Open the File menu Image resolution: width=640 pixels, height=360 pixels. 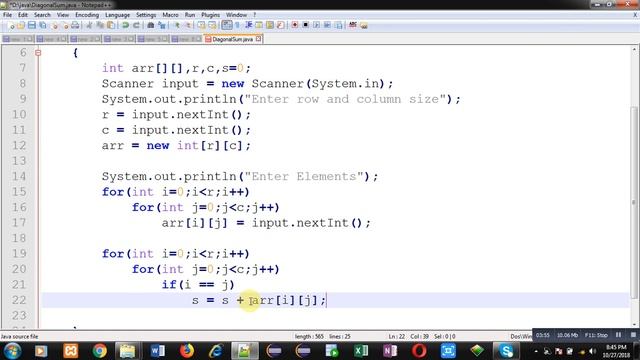click(7, 15)
